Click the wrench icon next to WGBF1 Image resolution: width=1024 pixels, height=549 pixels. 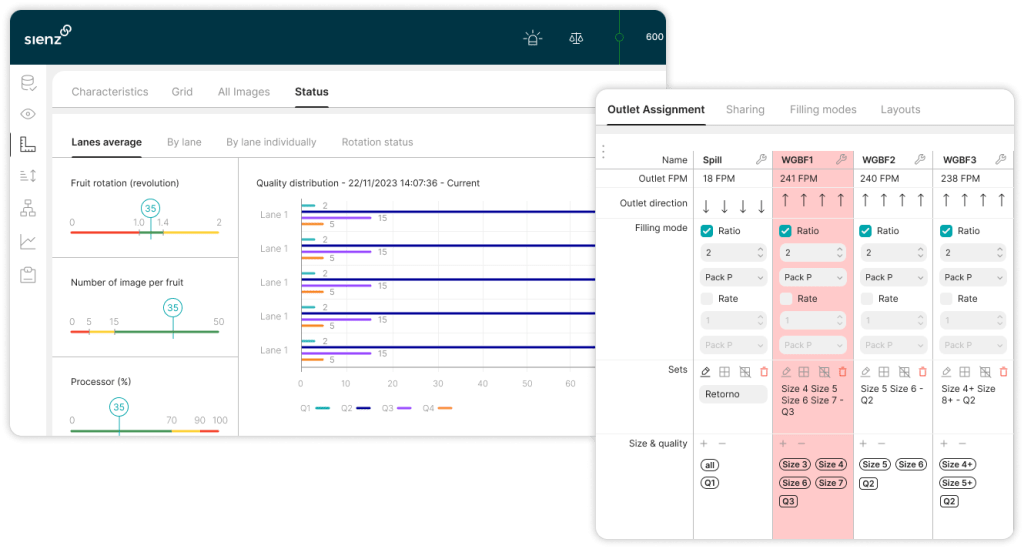click(841, 159)
